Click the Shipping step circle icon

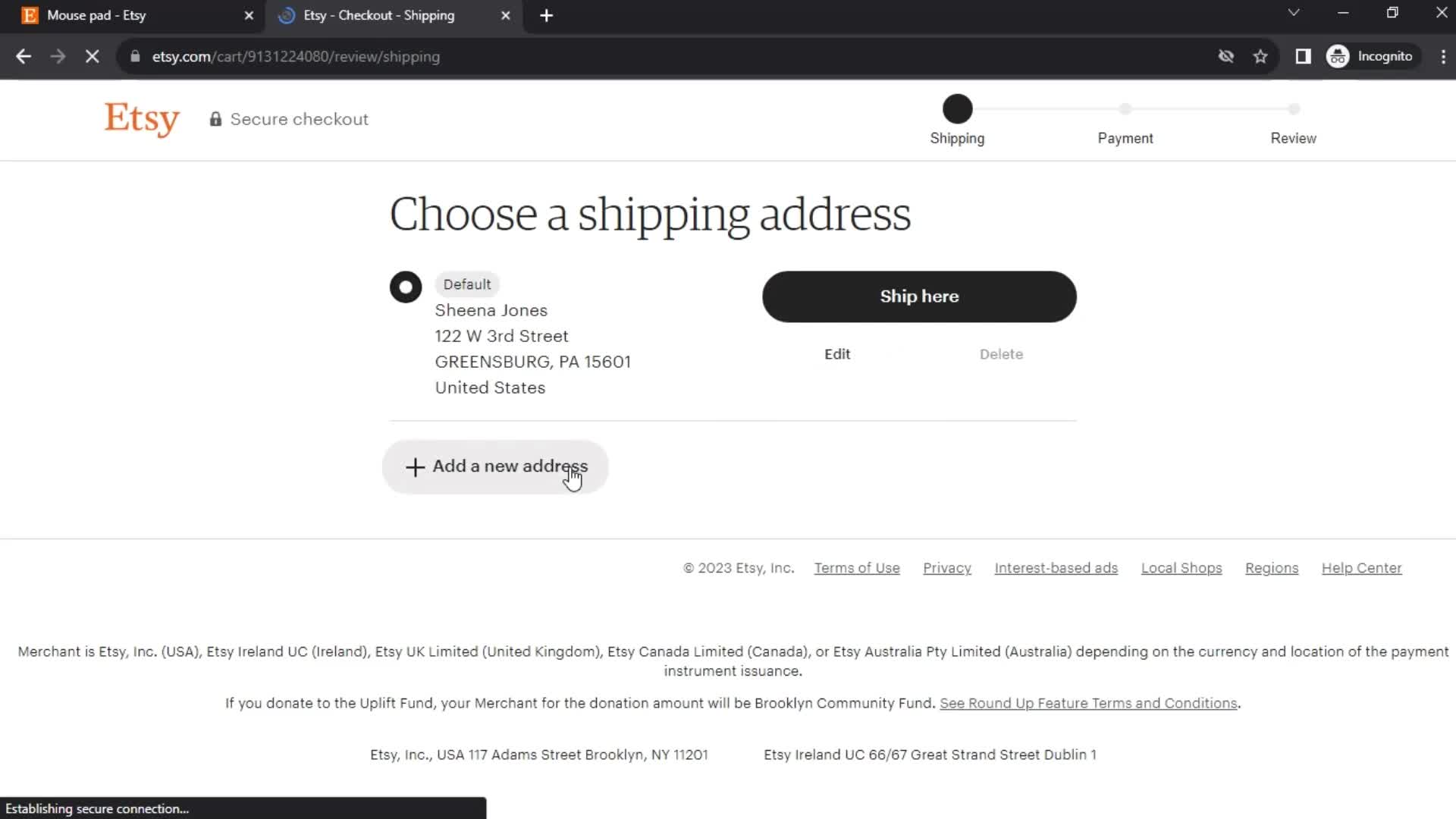tap(957, 108)
